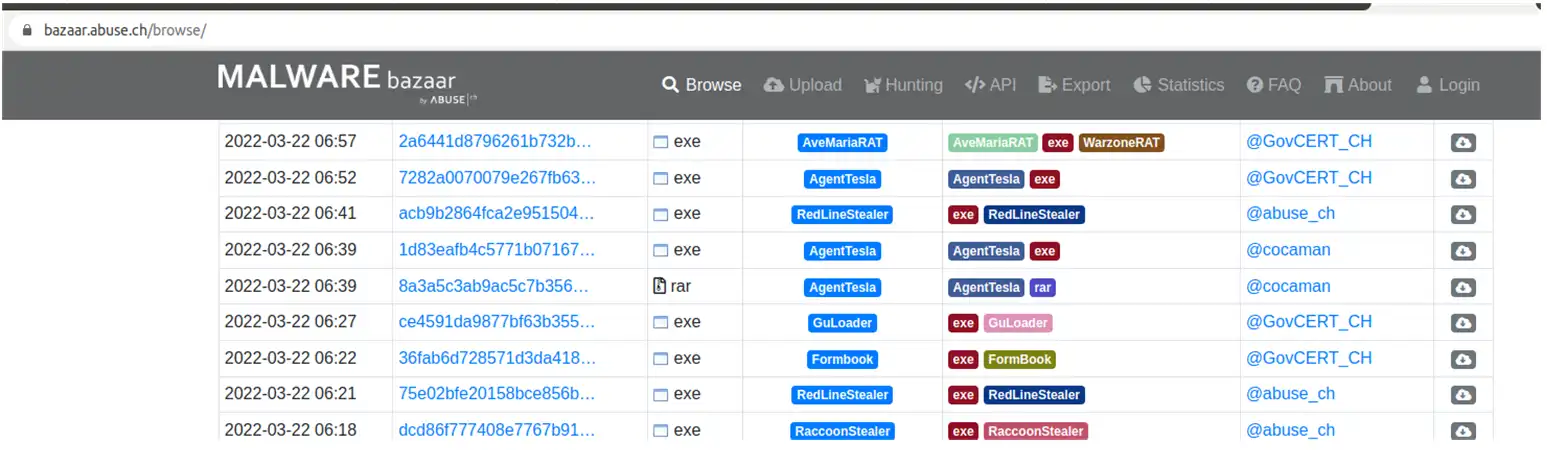The height and width of the screenshot is (450, 1547).
Task: Click AgentTesla signature badge in 06:52 row
Action: [x=843, y=179]
